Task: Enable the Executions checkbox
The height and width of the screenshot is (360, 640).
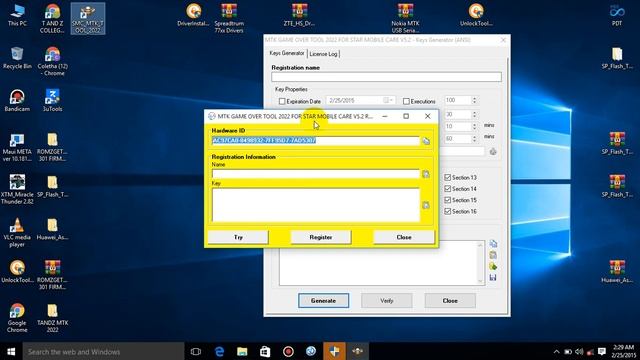Action: 406,101
